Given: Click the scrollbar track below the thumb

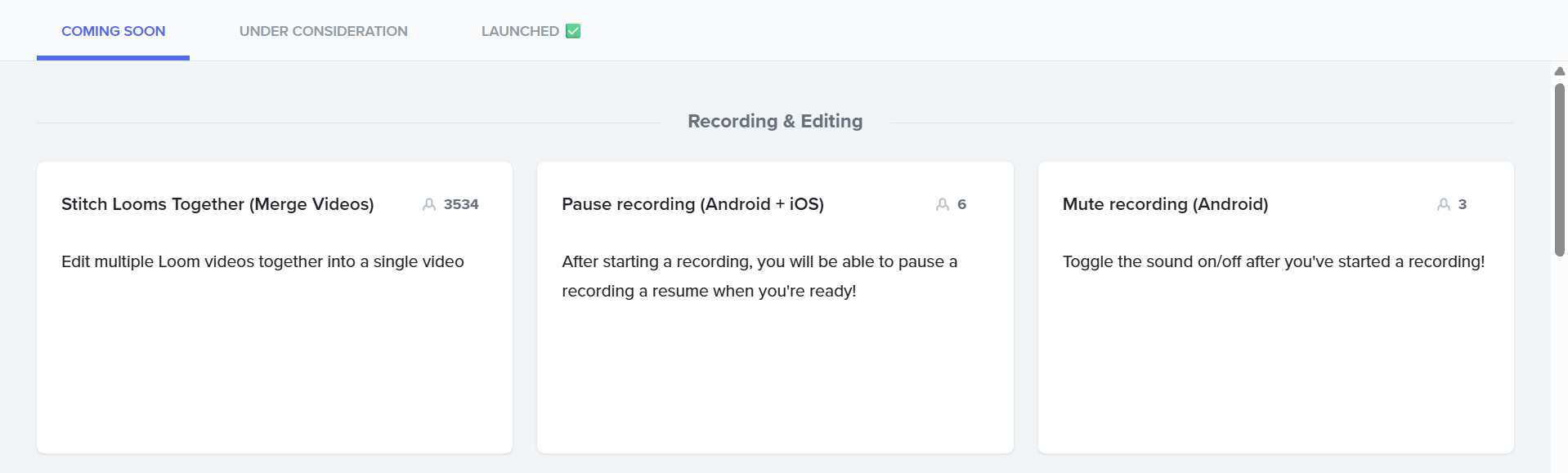Looking at the screenshot, I should [1559, 368].
